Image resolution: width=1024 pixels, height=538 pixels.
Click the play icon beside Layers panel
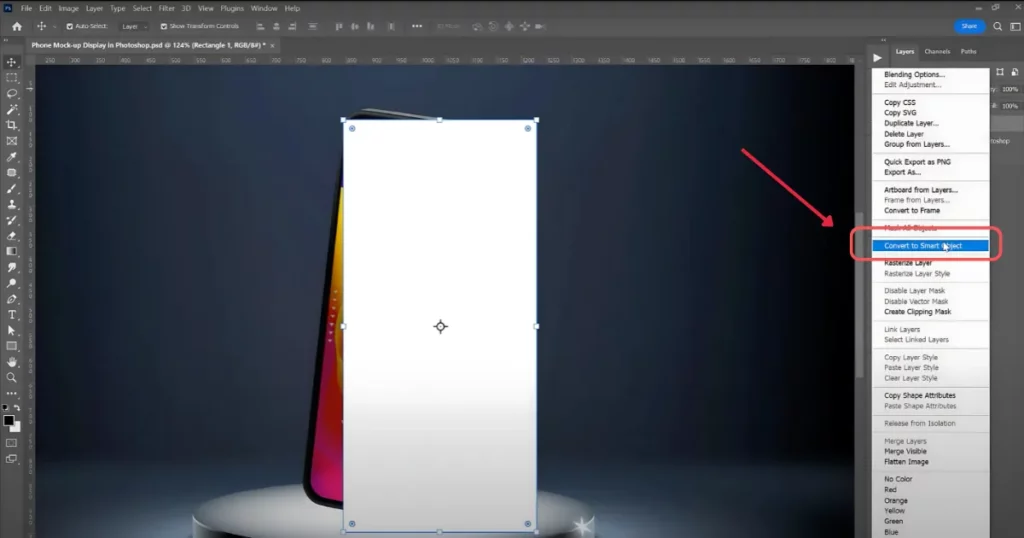pos(877,57)
